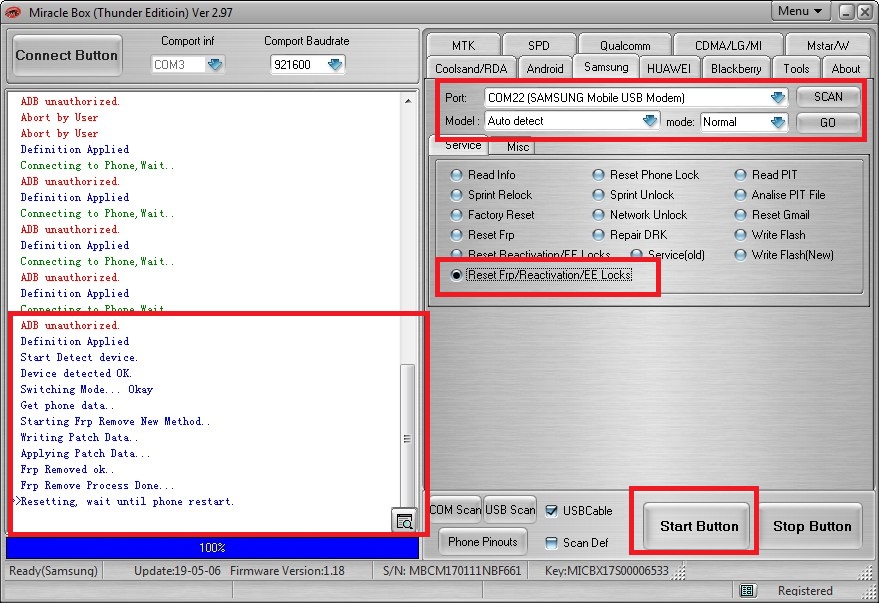Click the 100% progress bar

[x=212, y=548]
